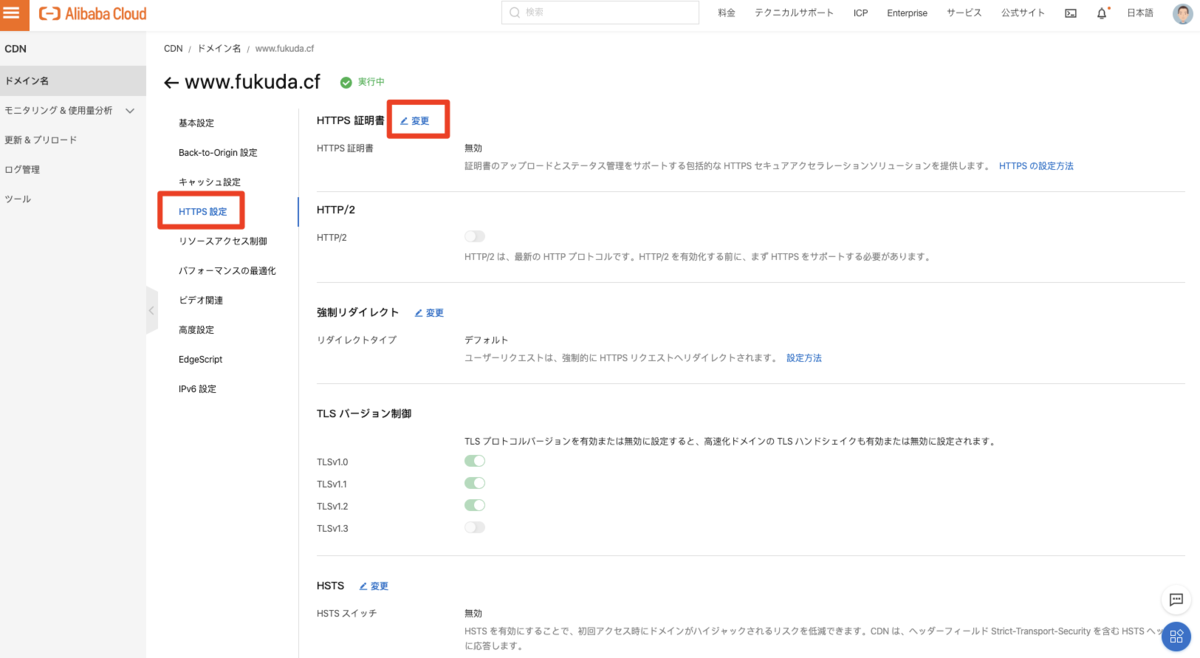
Task: Switch to パフォーマンスの最適化 tab
Action: coord(227,271)
